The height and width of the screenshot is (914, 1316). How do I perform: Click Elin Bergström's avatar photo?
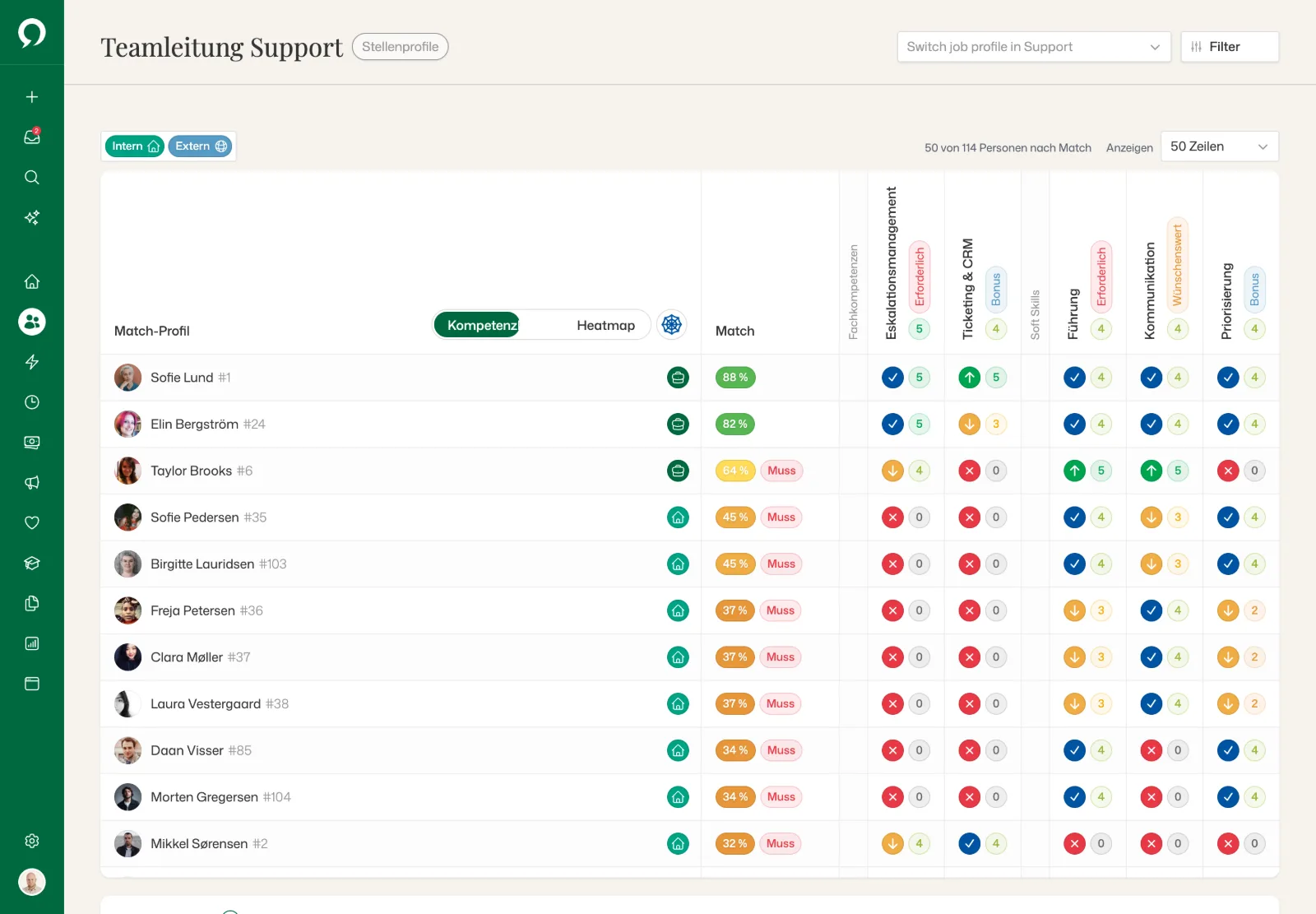(x=127, y=425)
